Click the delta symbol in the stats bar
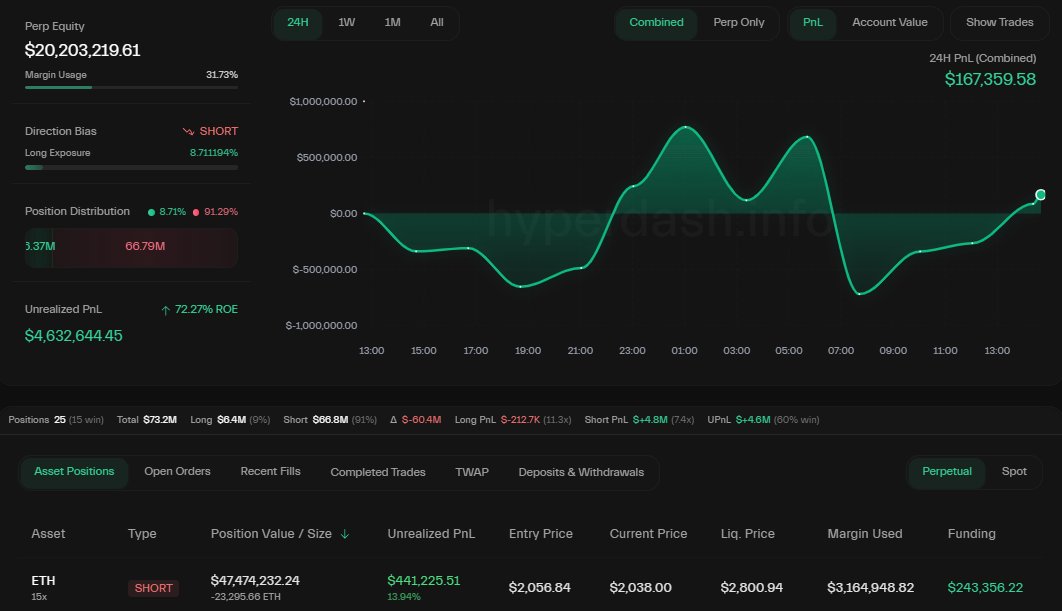The height and width of the screenshot is (611, 1062). 393,420
